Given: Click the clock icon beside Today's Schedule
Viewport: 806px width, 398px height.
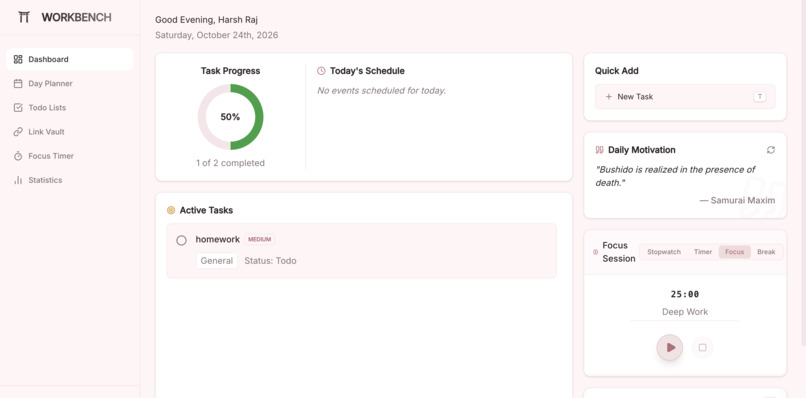Looking at the screenshot, I should pyautogui.click(x=321, y=71).
